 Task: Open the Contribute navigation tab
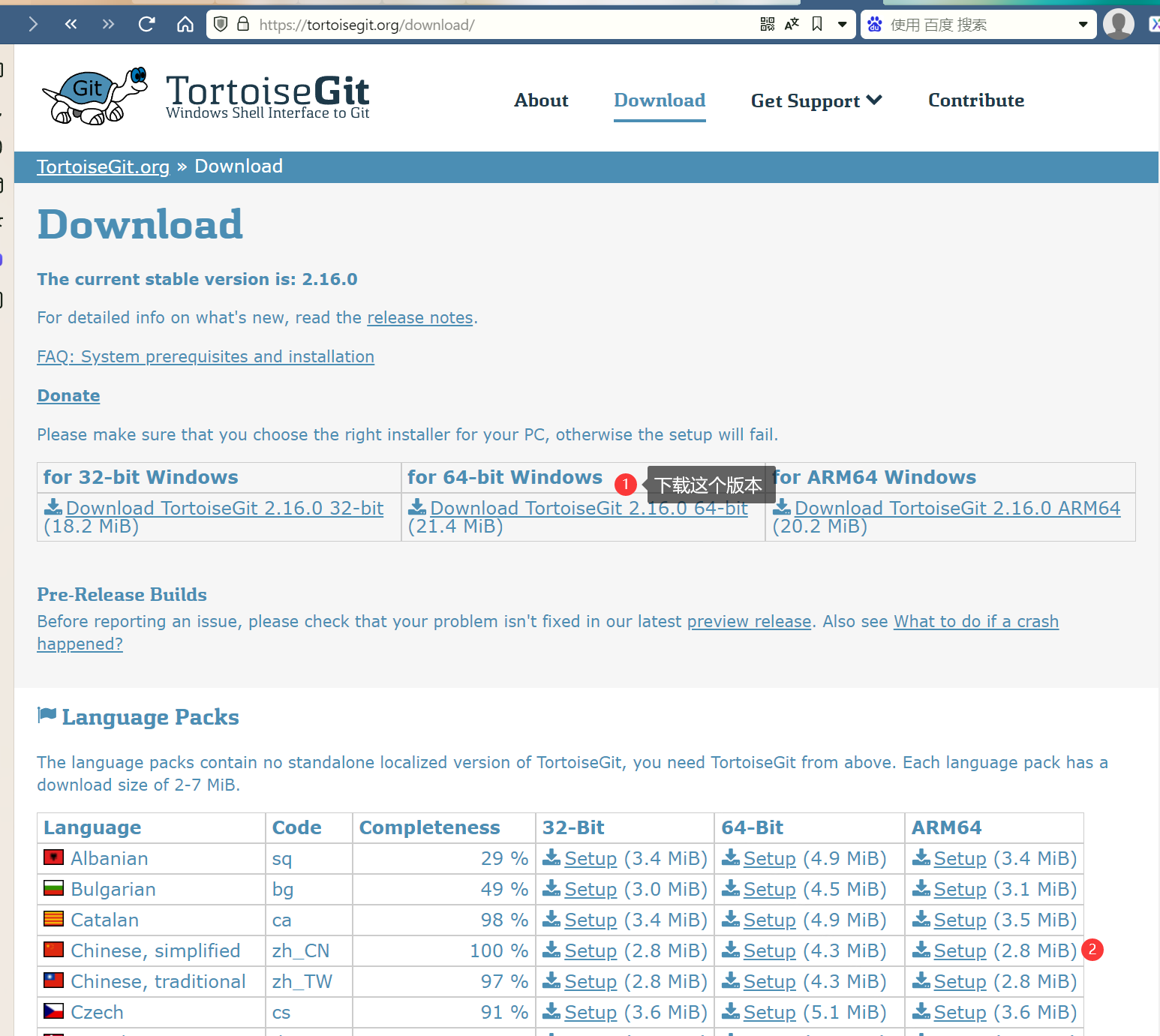975,101
